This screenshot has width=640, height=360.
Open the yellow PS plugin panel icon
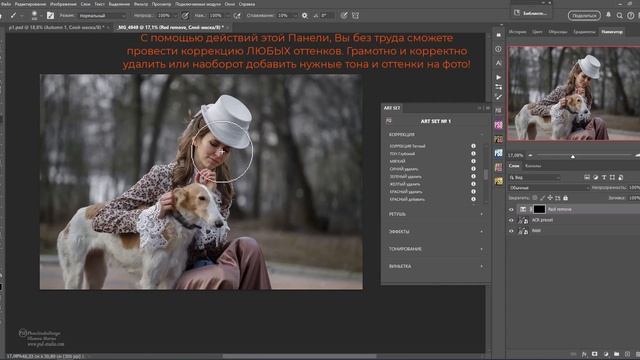pyautogui.click(x=498, y=181)
